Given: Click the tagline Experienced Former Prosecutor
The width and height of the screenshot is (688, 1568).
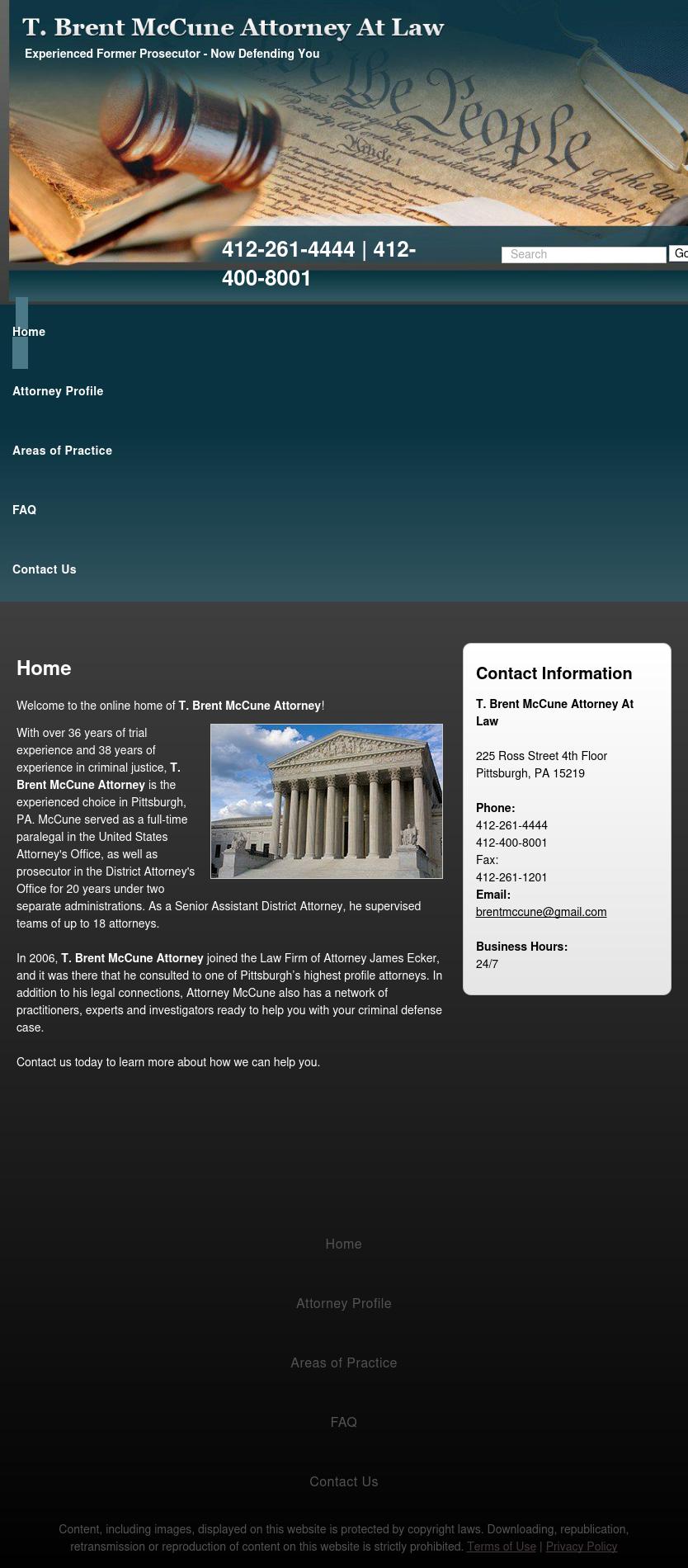Looking at the screenshot, I should (x=172, y=54).
